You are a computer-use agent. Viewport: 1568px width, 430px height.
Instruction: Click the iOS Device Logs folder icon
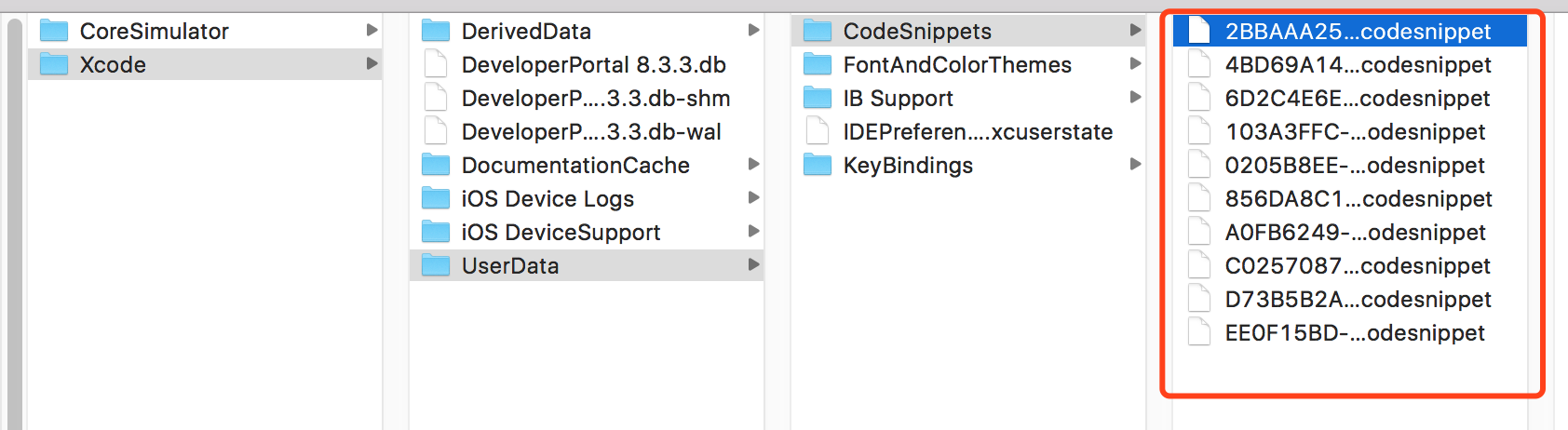coord(436,199)
